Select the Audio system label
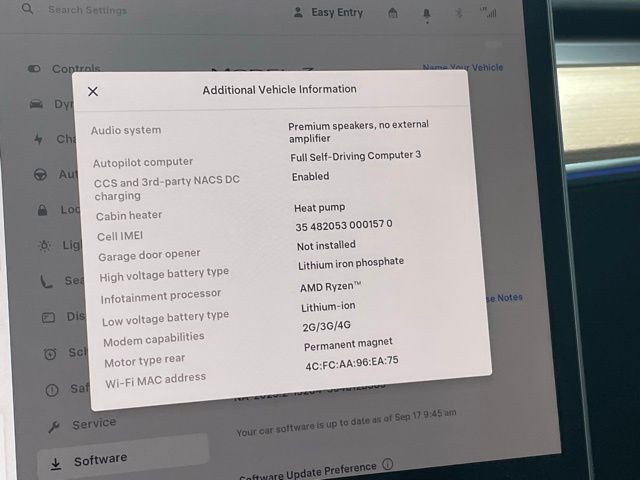Screen dimensions: 640x480 pos(126,130)
